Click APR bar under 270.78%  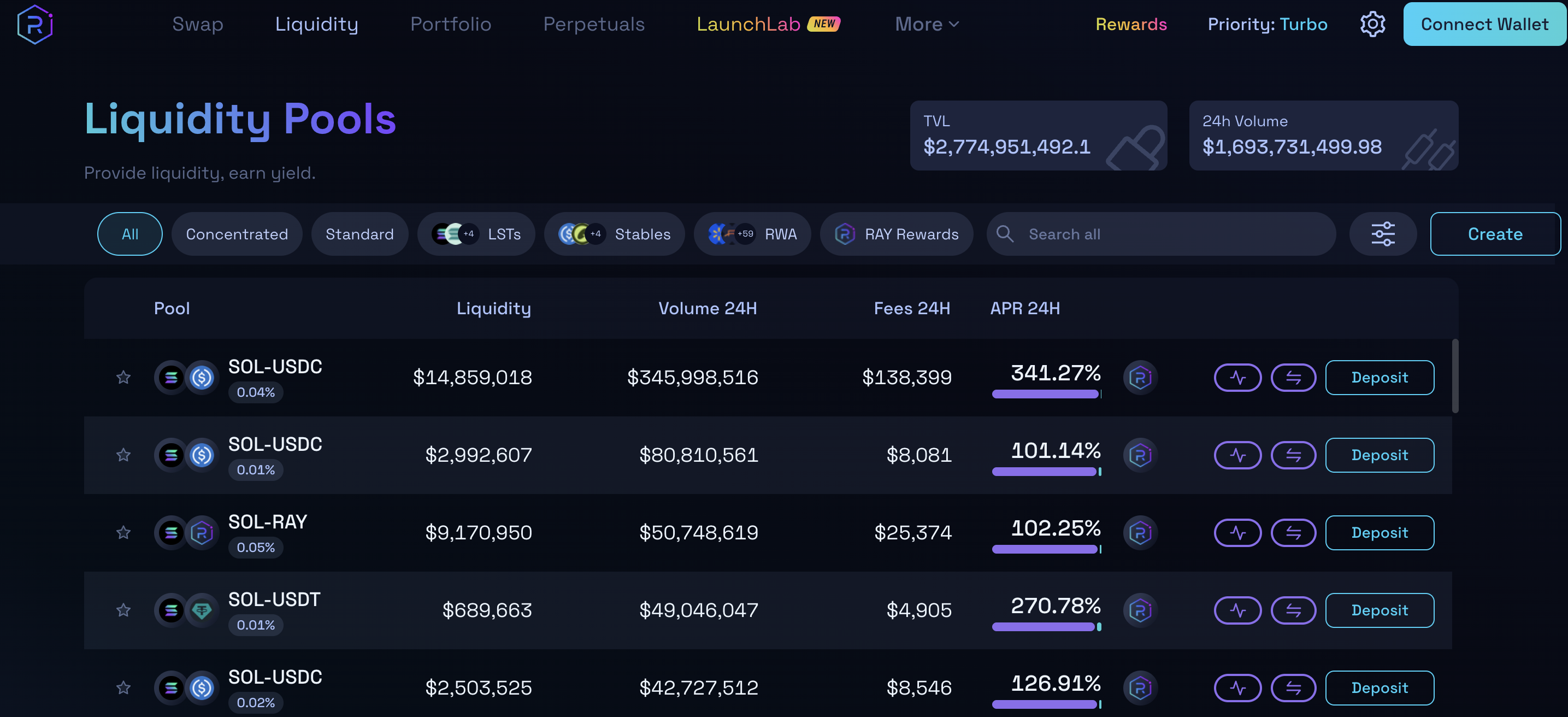(1046, 627)
